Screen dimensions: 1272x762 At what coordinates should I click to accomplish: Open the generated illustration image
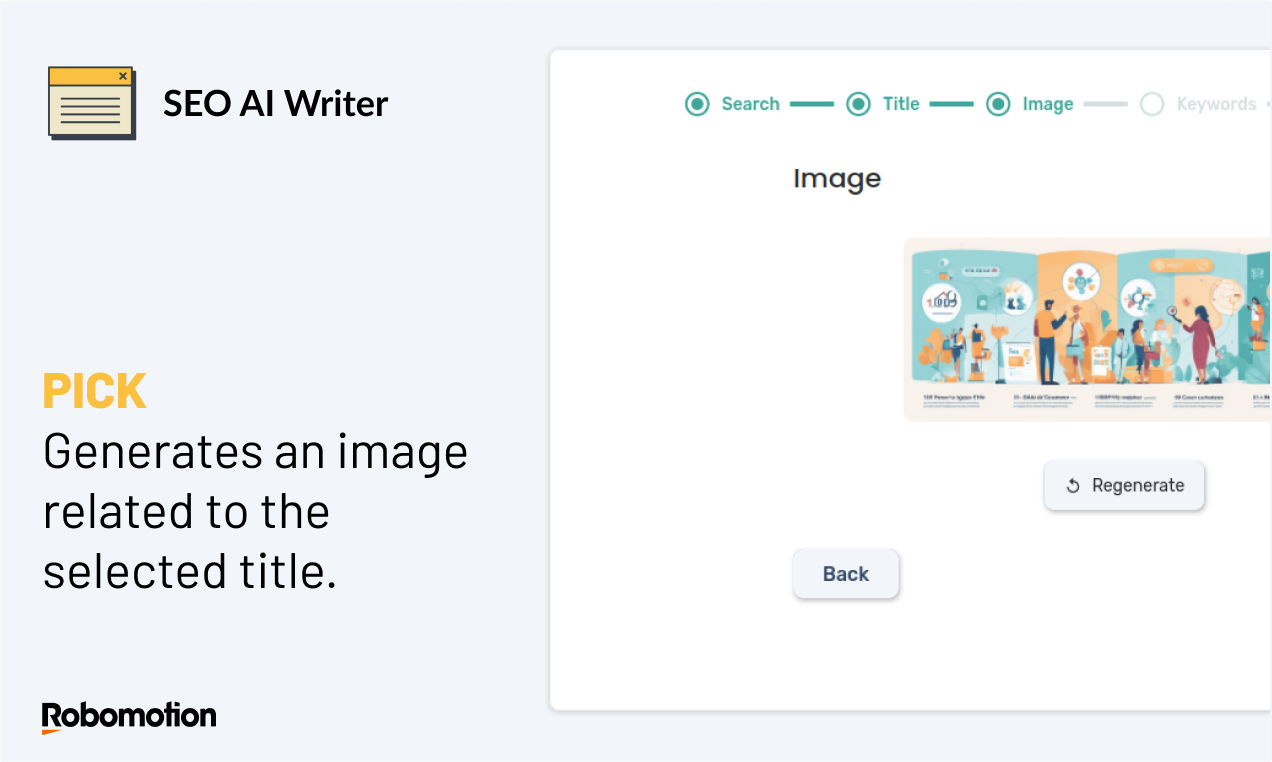(1087, 329)
